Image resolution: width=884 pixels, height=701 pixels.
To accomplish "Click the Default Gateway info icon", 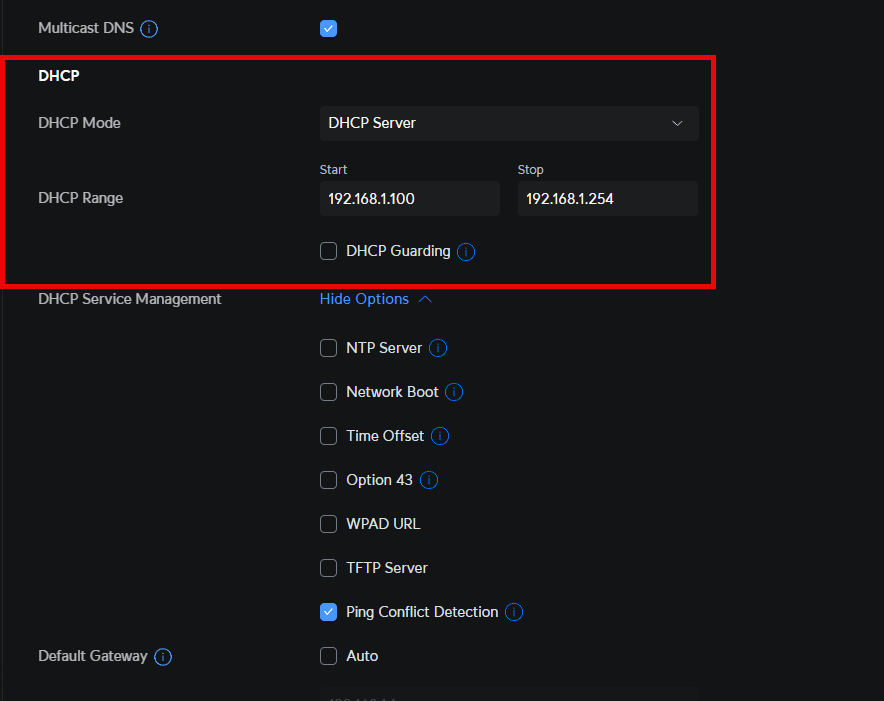I will pyautogui.click(x=163, y=657).
